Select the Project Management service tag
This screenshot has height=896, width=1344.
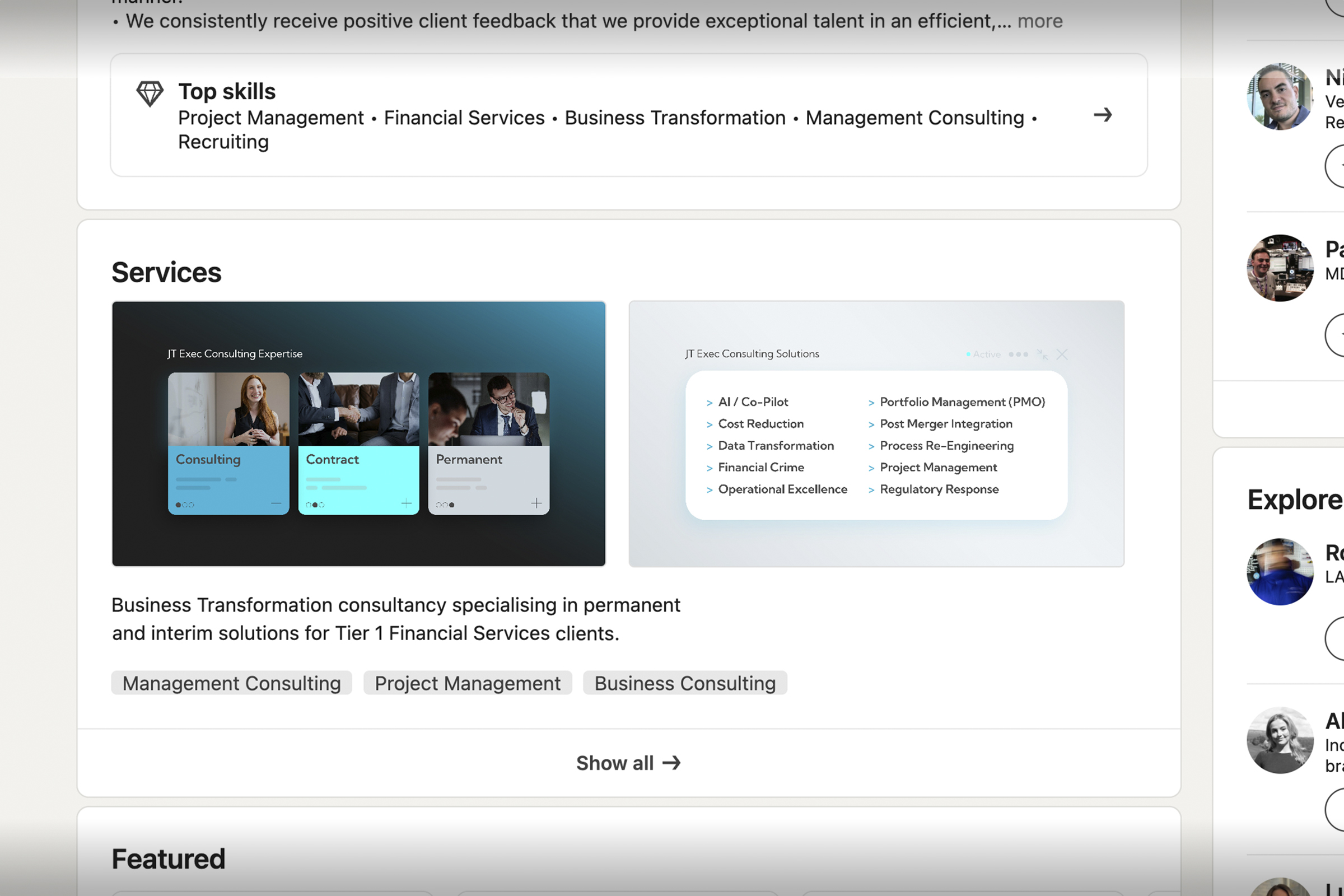coord(468,683)
